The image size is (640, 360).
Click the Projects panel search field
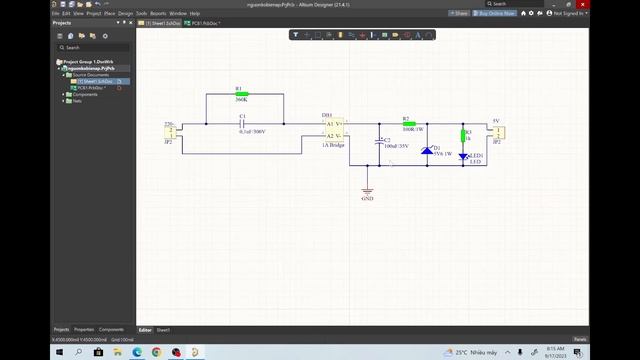click(x=93, y=48)
